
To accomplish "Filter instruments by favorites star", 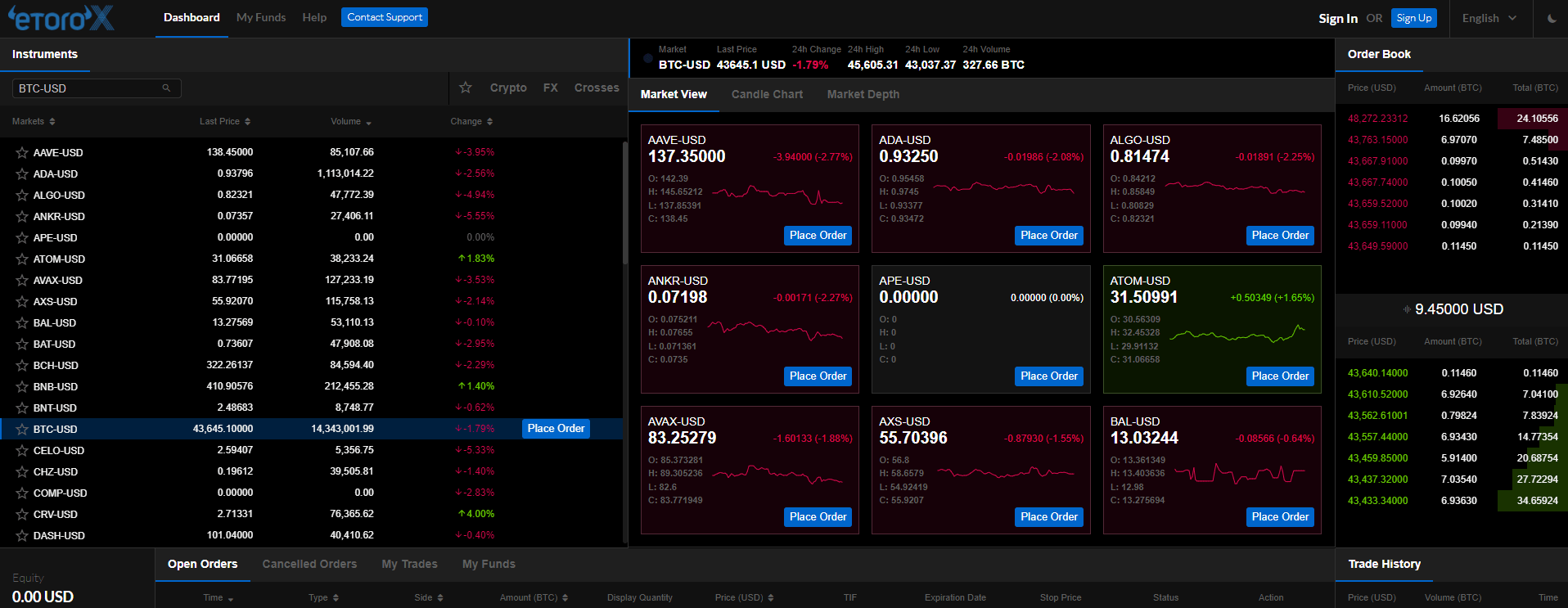I will 466,88.
